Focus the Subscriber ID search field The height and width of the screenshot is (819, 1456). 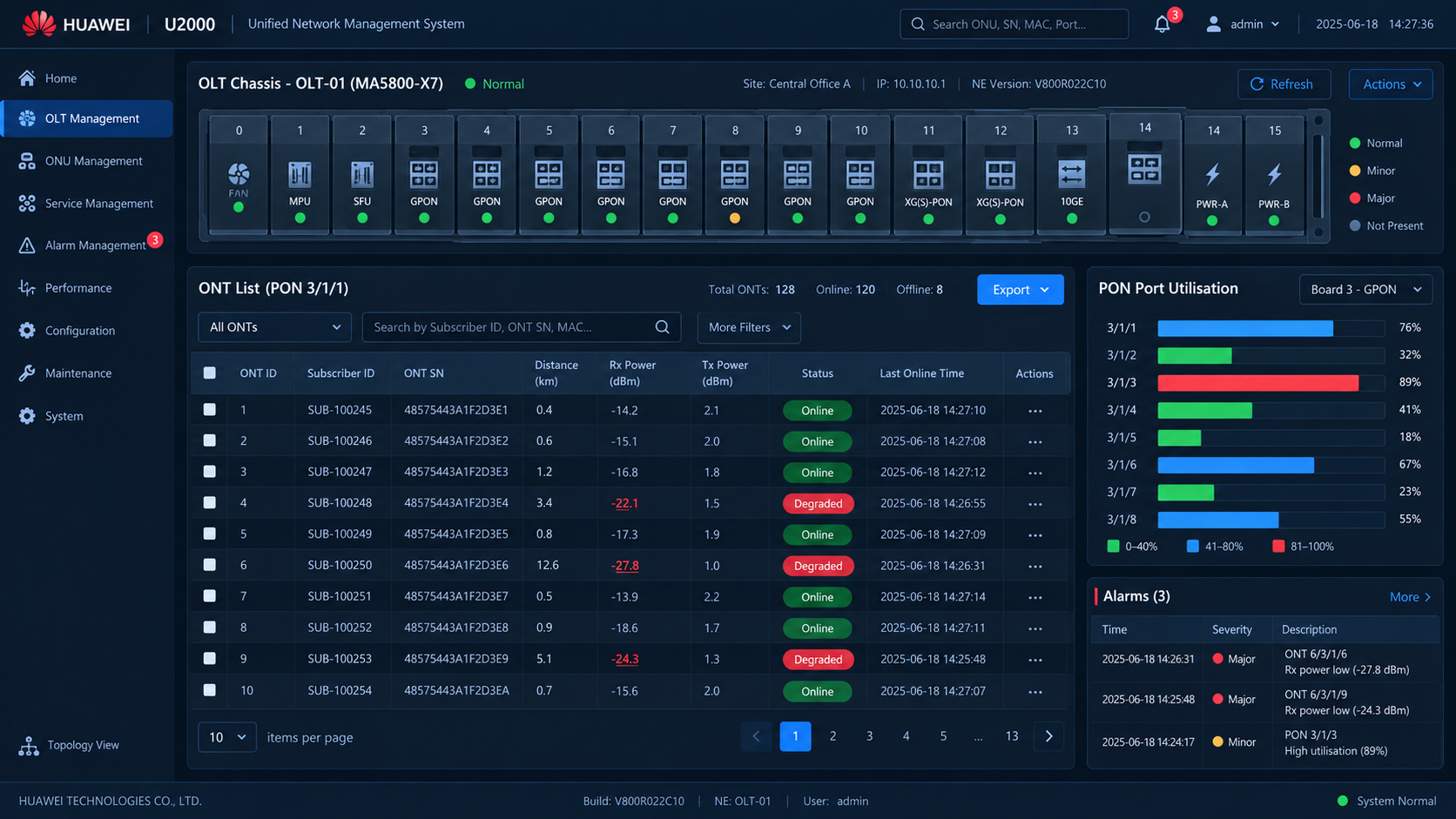coord(522,327)
